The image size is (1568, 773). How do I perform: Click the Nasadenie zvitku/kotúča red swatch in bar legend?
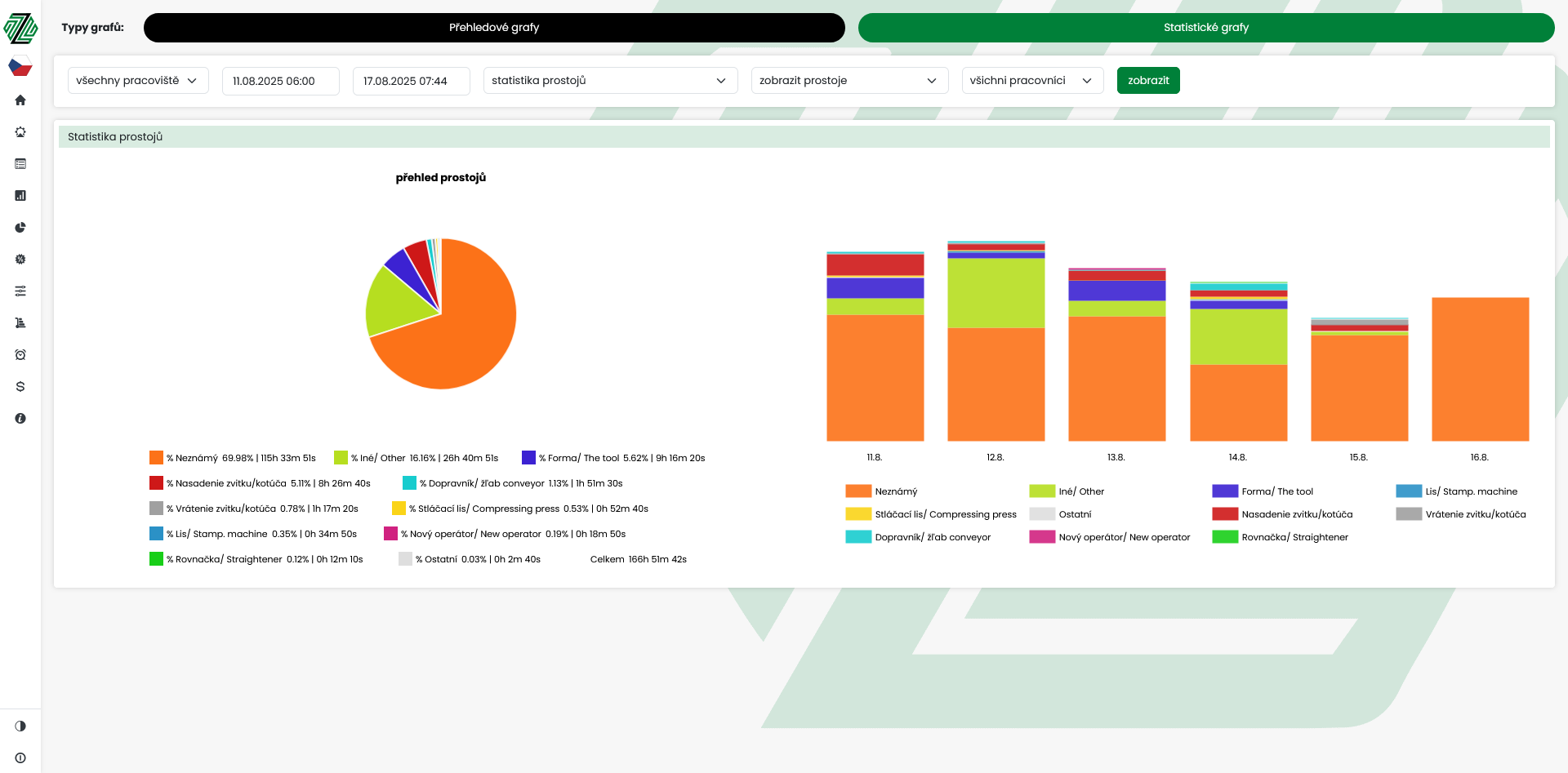click(1225, 514)
